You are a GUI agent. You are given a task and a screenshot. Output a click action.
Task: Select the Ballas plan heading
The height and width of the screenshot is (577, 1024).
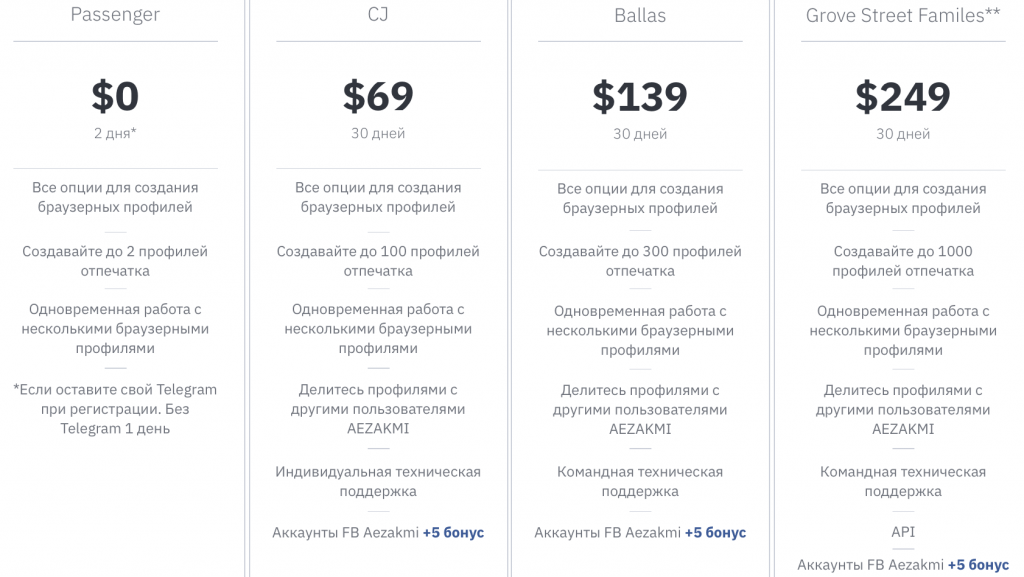click(640, 16)
